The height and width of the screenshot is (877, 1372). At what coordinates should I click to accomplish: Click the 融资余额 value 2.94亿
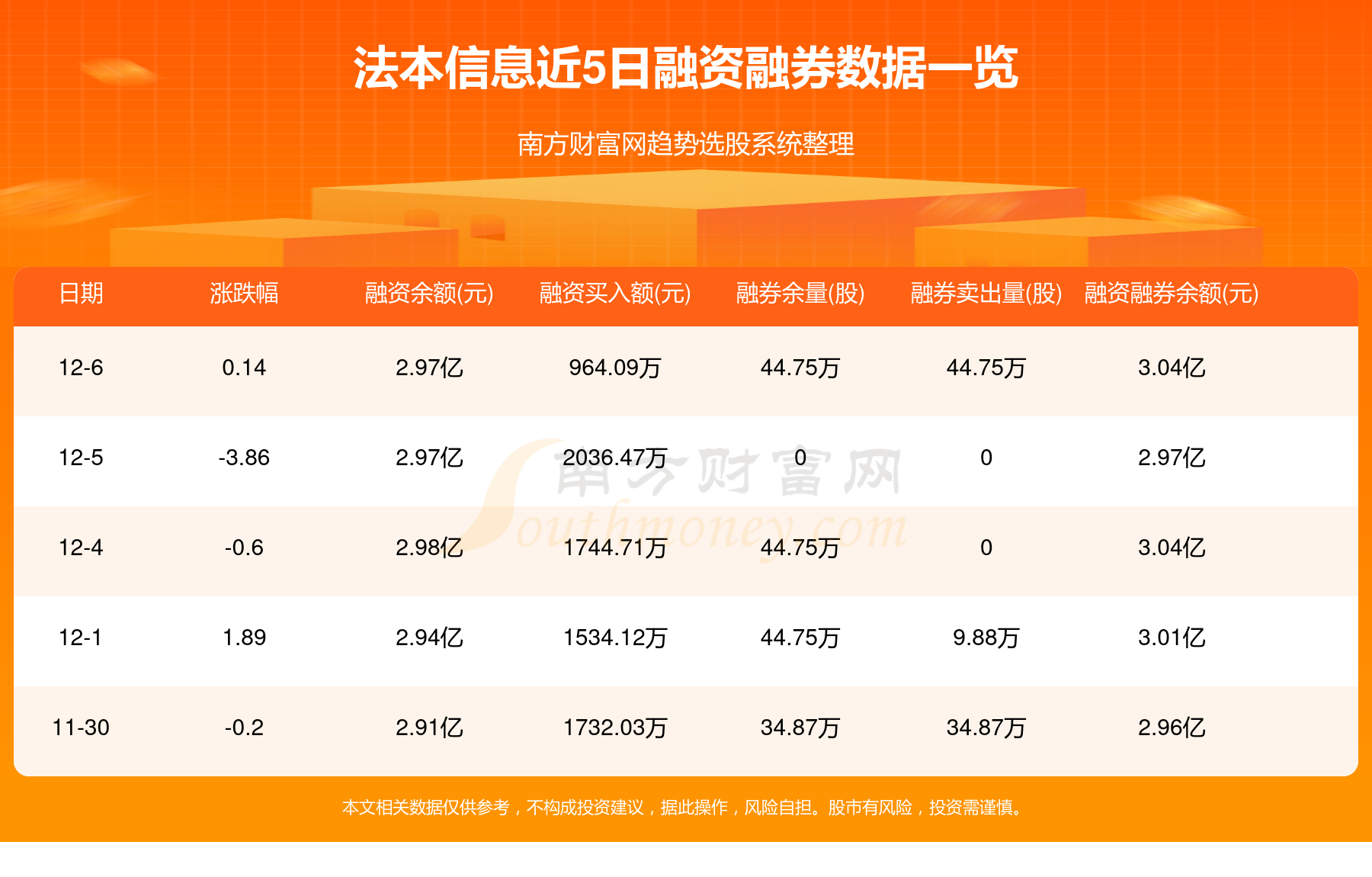pos(429,638)
